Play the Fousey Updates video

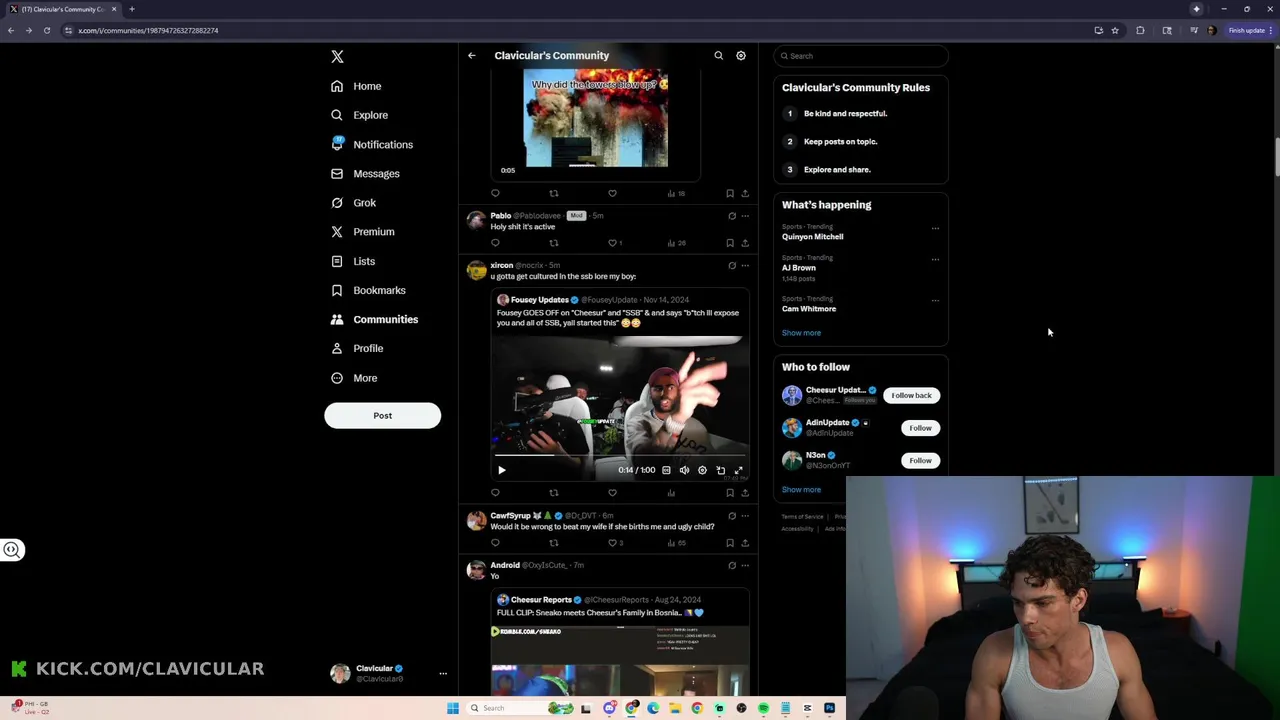[502, 470]
